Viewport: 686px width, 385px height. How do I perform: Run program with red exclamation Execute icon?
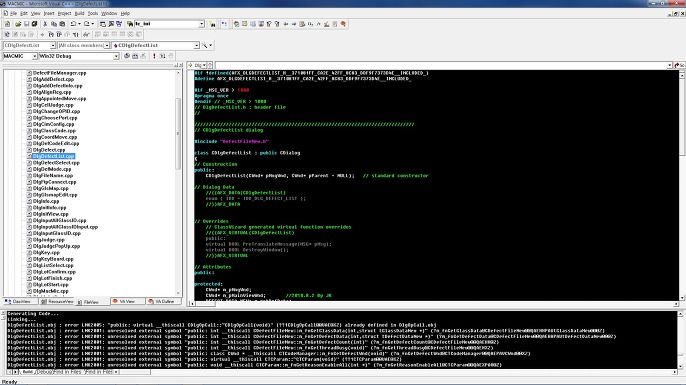[154, 56]
